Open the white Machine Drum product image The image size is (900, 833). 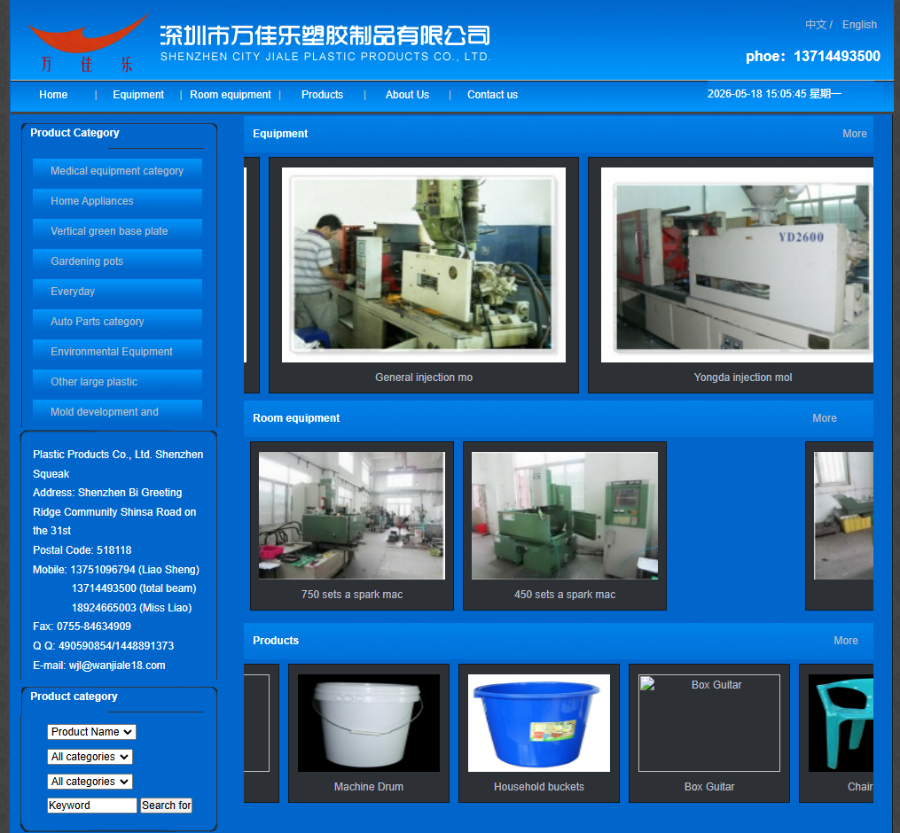pos(368,723)
